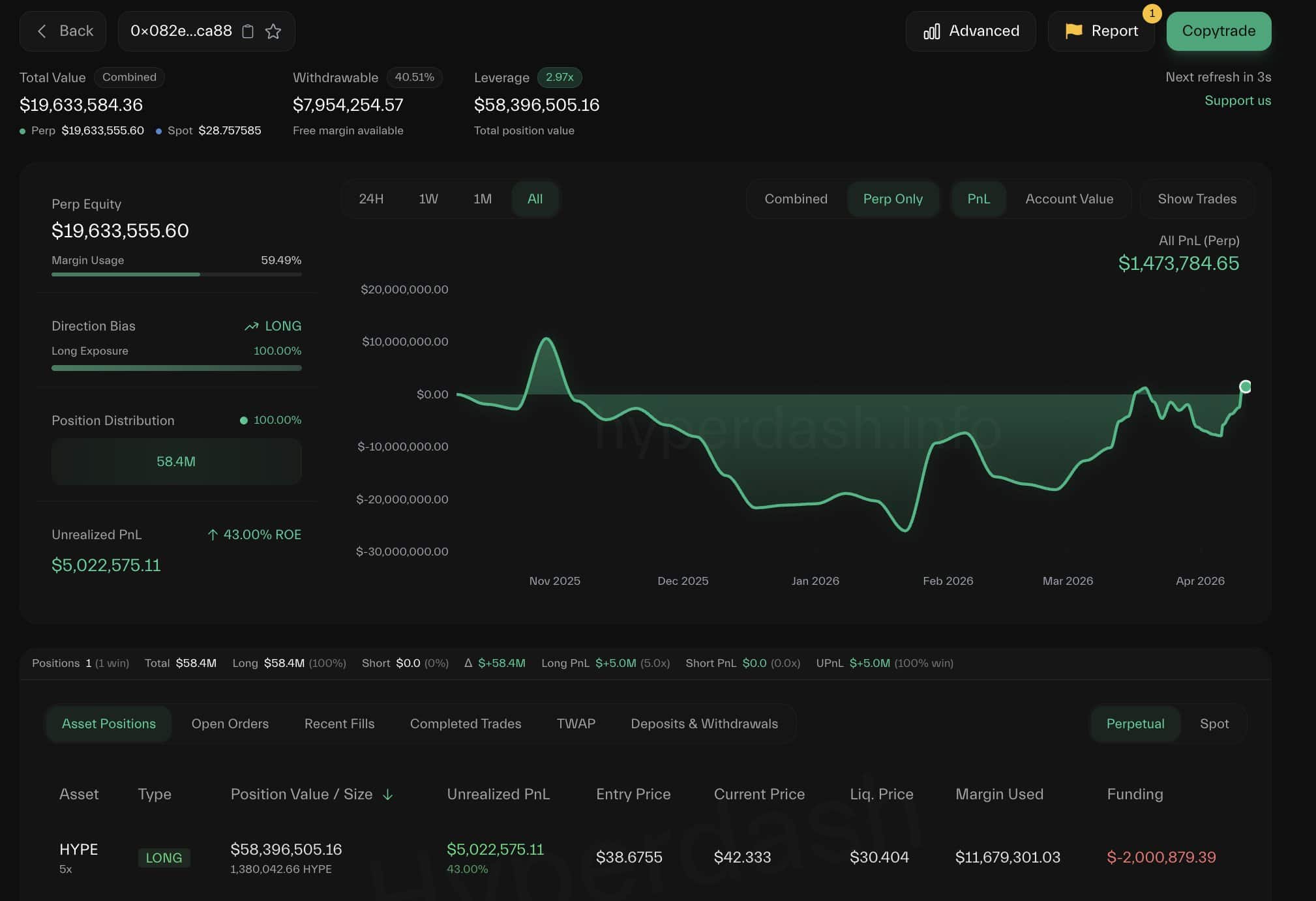The image size is (1316, 901).
Task: Open the Support us link
Action: point(1237,100)
